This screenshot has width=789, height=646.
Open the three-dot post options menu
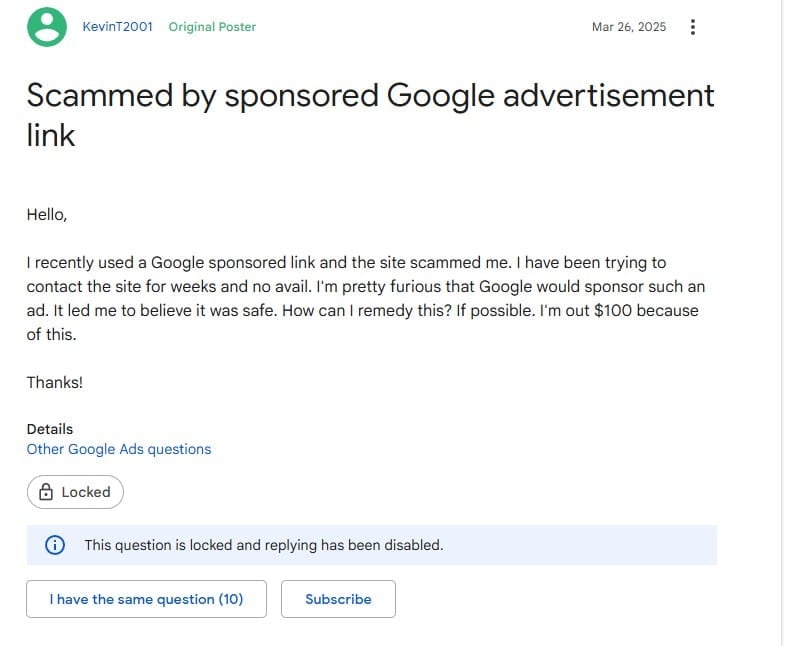(x=693, y=27)
